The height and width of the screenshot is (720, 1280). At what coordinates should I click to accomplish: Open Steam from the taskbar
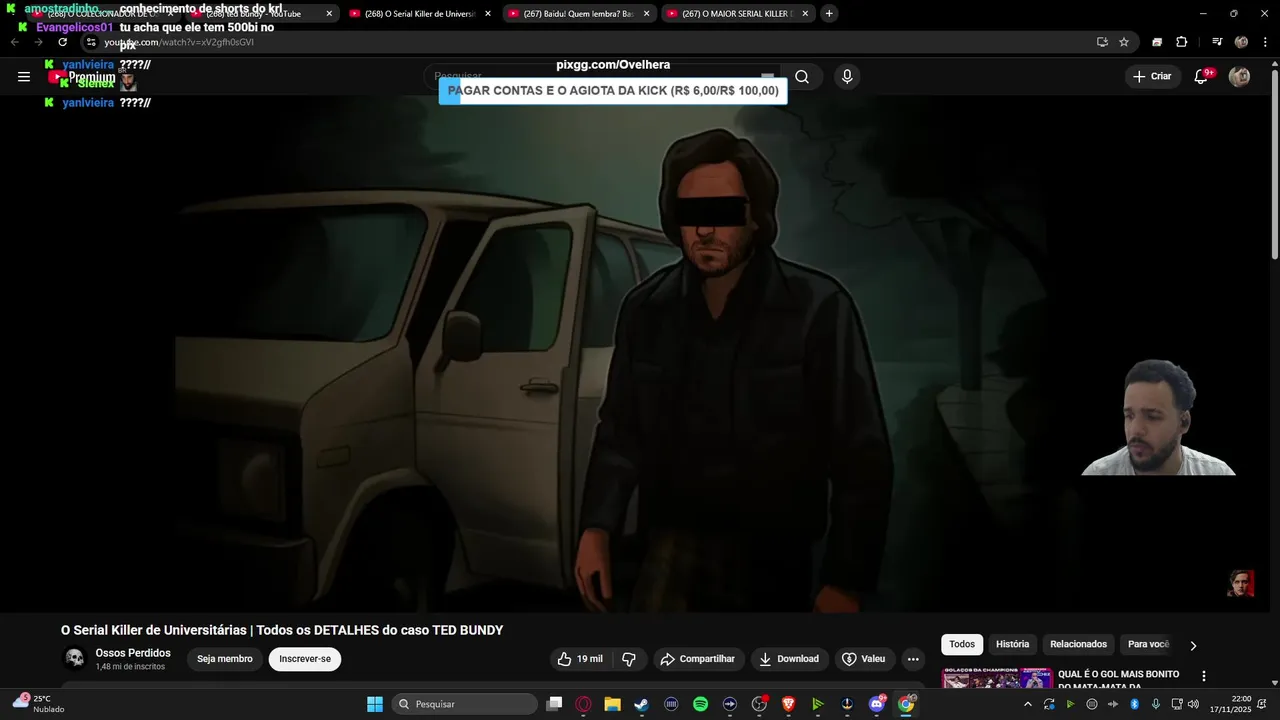pyautogui.click(x=642, y=704)
